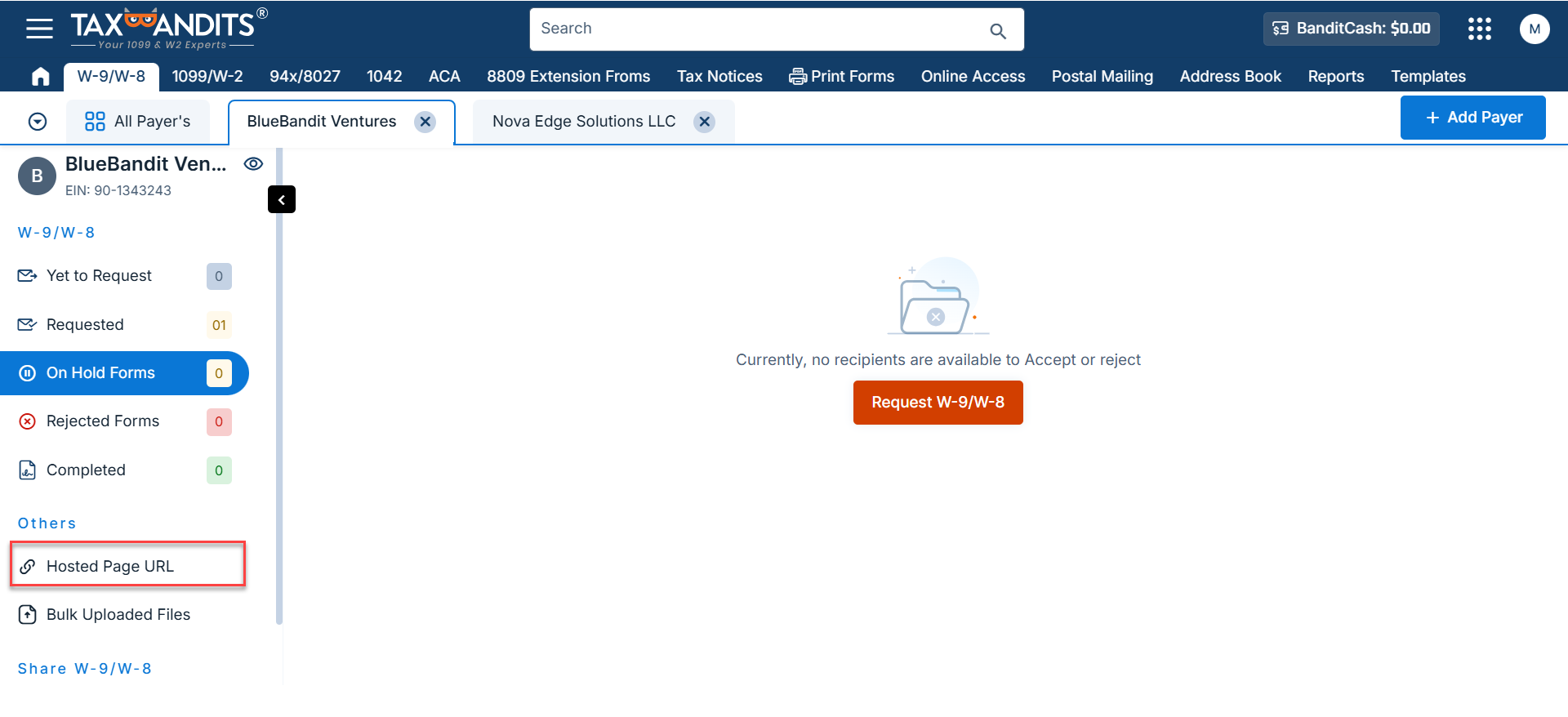Go to Online Access
Viewport: 1568px width, 717px height.
coord(973,77)
